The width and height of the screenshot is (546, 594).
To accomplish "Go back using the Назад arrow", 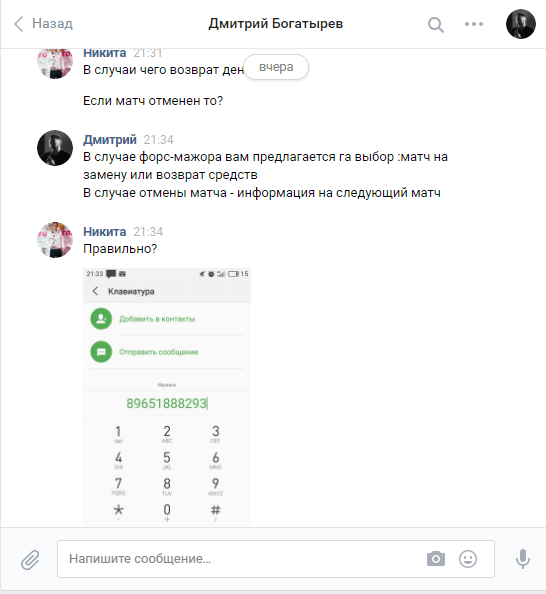I will point(43,23).
